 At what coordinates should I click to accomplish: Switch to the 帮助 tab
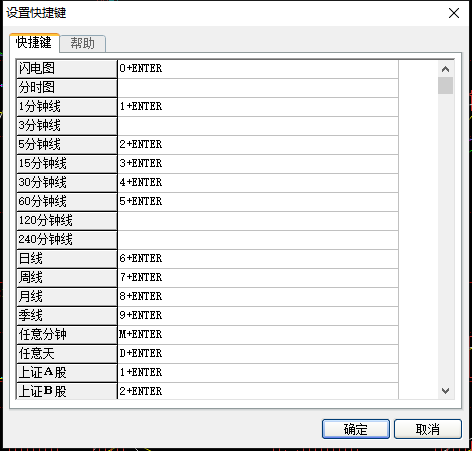coord(83,43)
